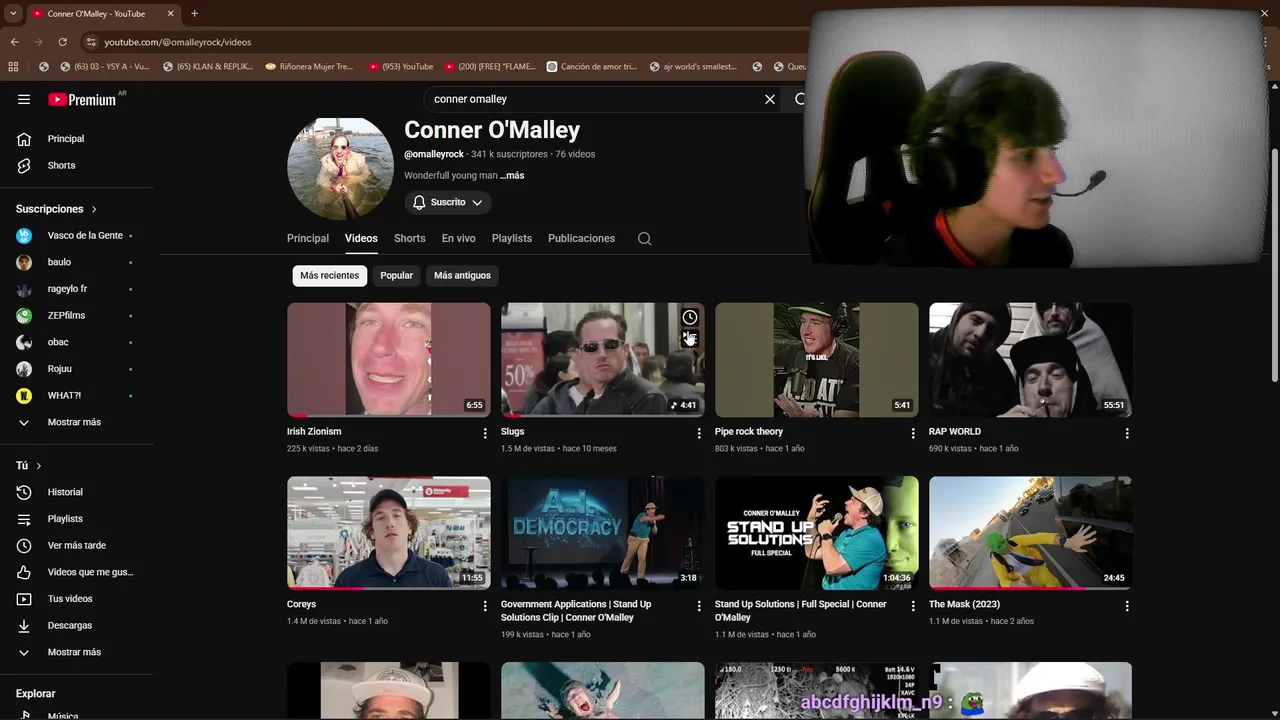Select the Popular filter chip
This screenshot has width=1280, height=720.
(396, 275)
